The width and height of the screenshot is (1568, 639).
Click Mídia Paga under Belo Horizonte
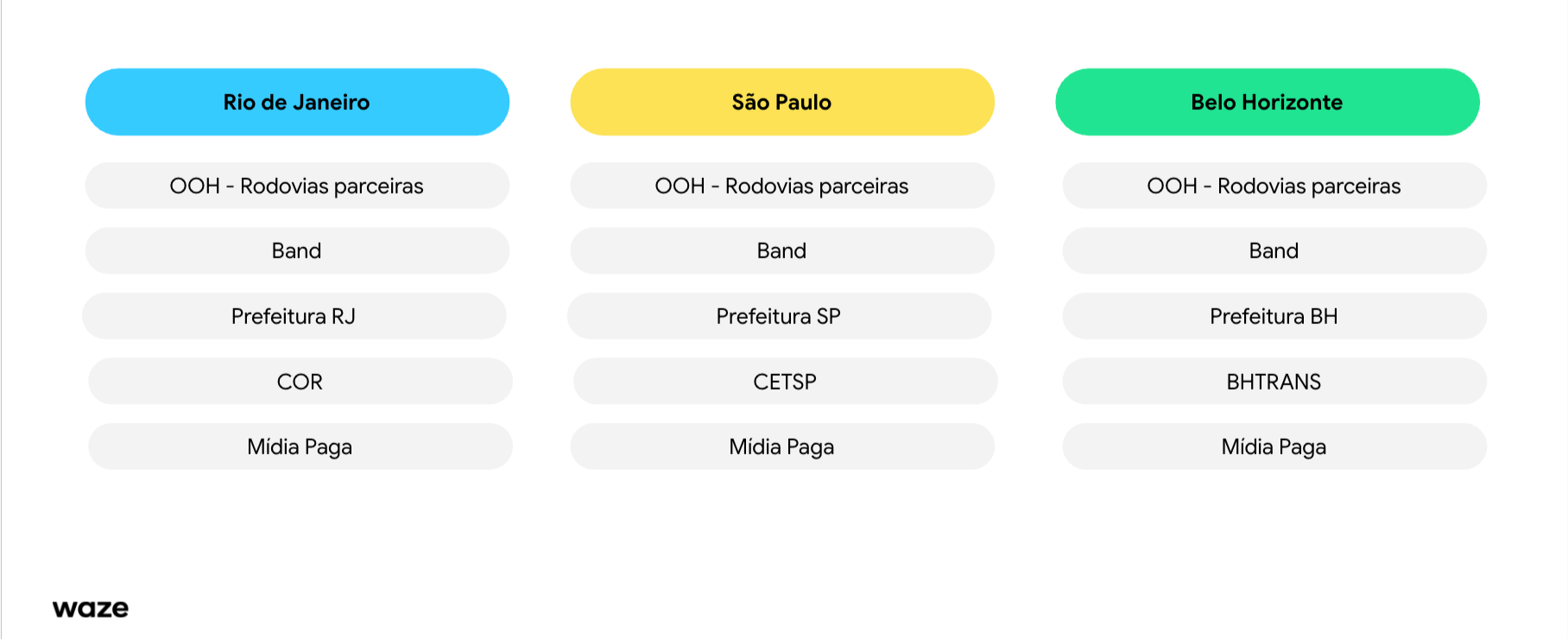[x=1274, y=446]
